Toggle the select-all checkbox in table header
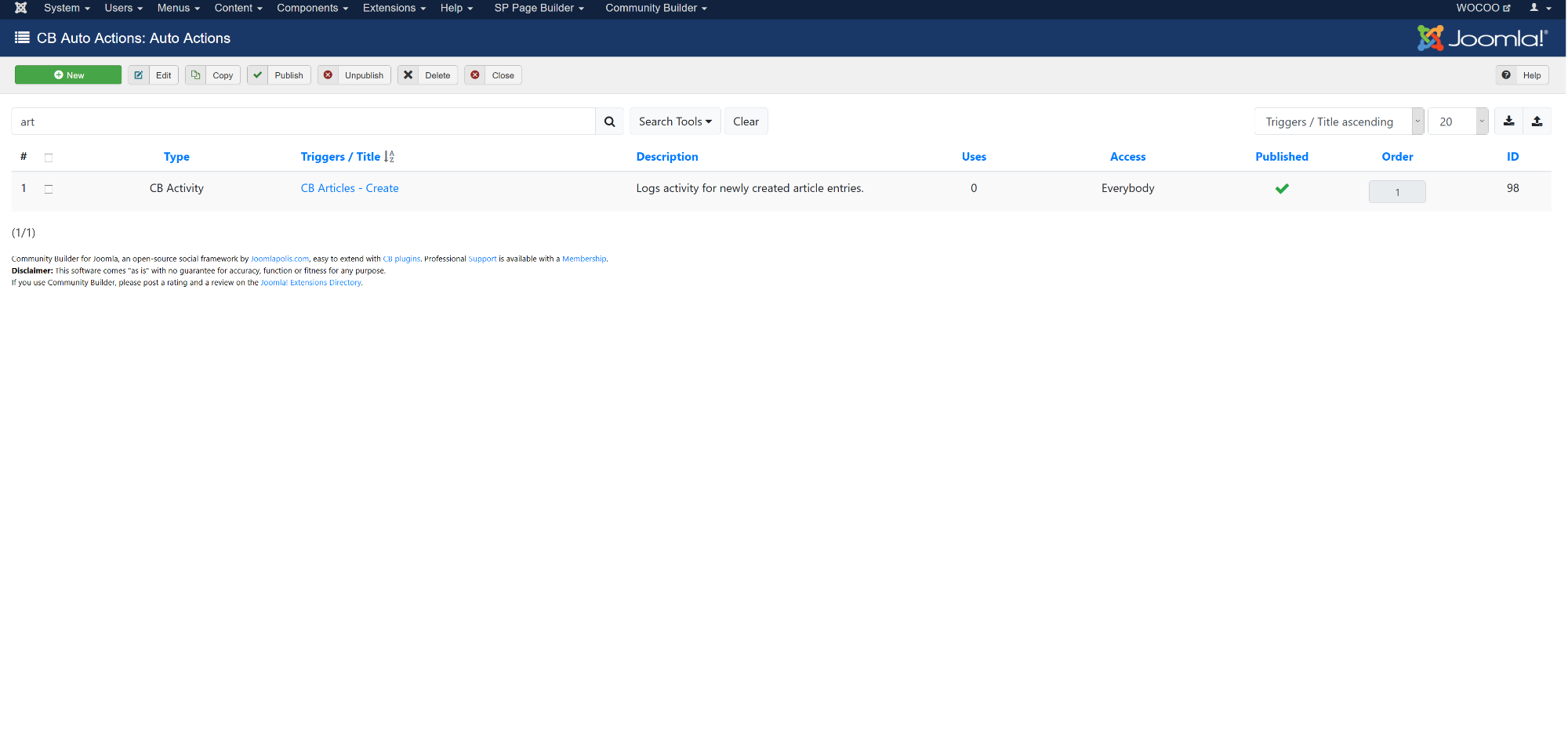Screen dimensions: 1568x754 [x=49, y=158]
